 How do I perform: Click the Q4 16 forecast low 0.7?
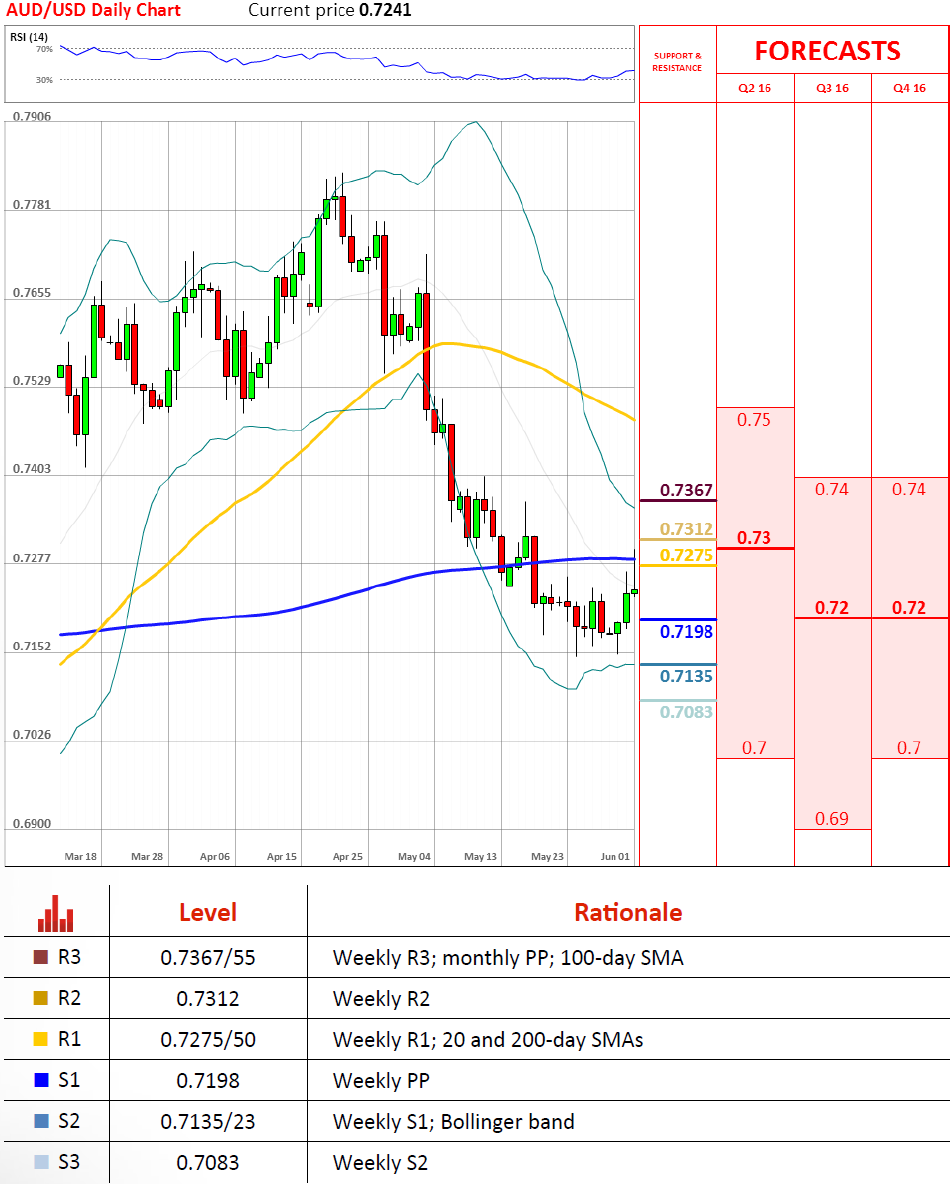(x=909, y=748)
